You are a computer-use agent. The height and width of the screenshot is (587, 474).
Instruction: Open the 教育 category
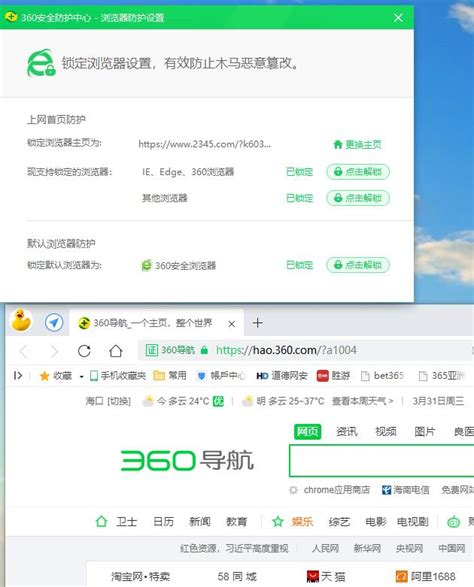(236, 521)
